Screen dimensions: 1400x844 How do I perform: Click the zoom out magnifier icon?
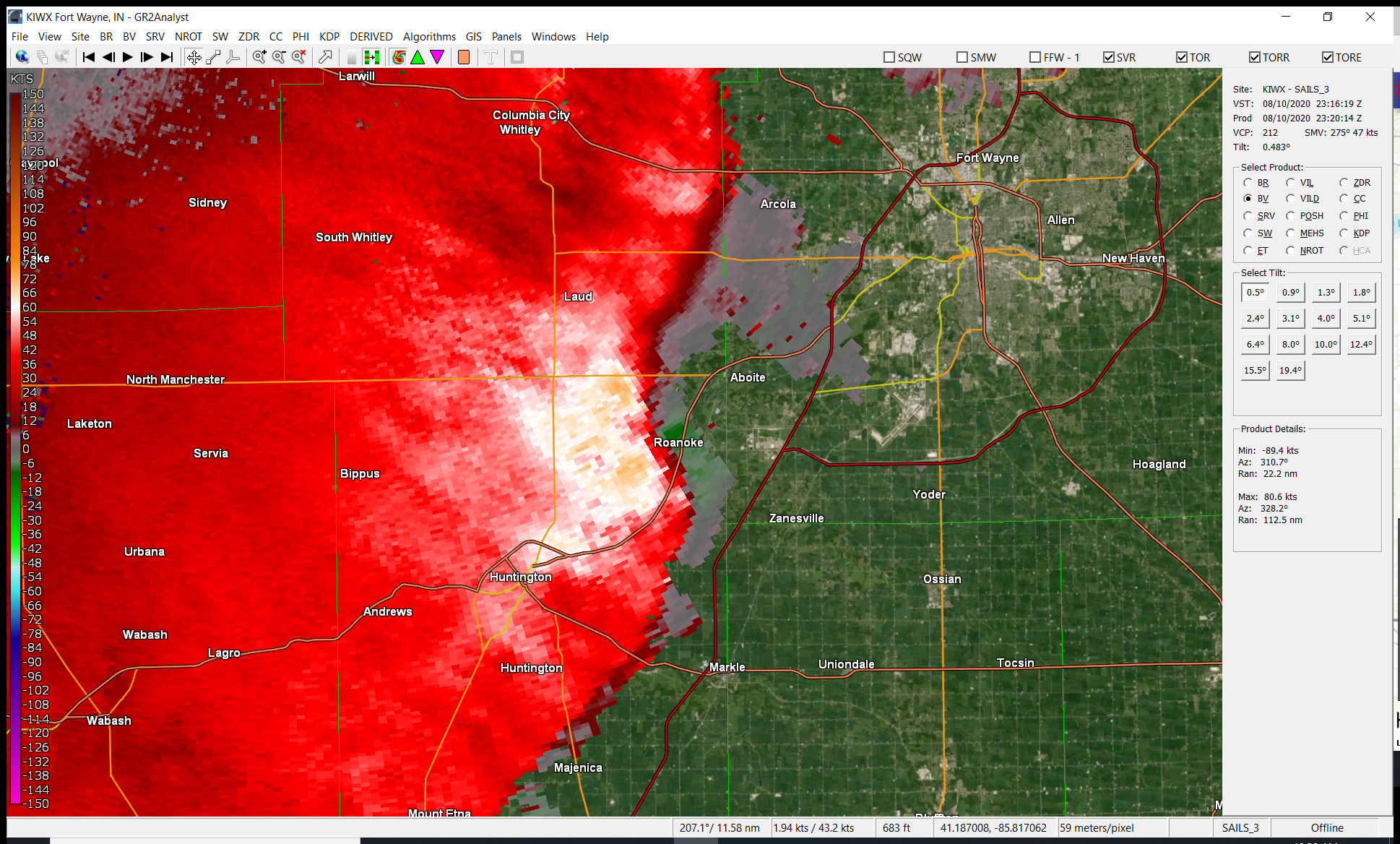click(x=279, y=57)
